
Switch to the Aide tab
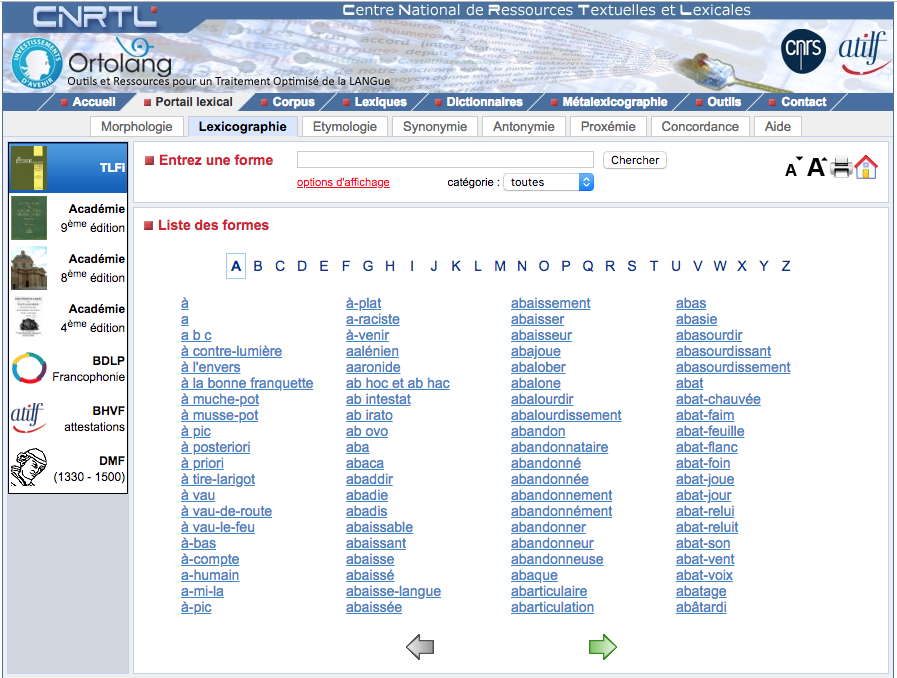click(x=778, y=126)
